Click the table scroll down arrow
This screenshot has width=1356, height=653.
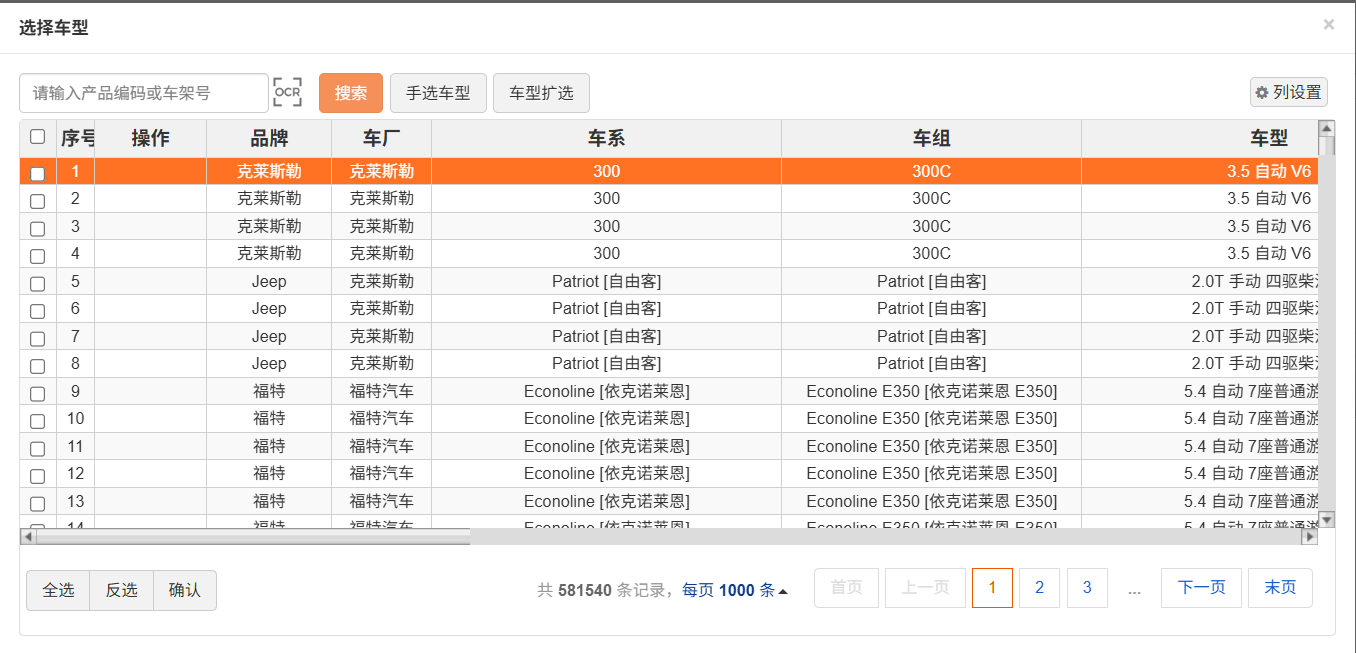1327,519
